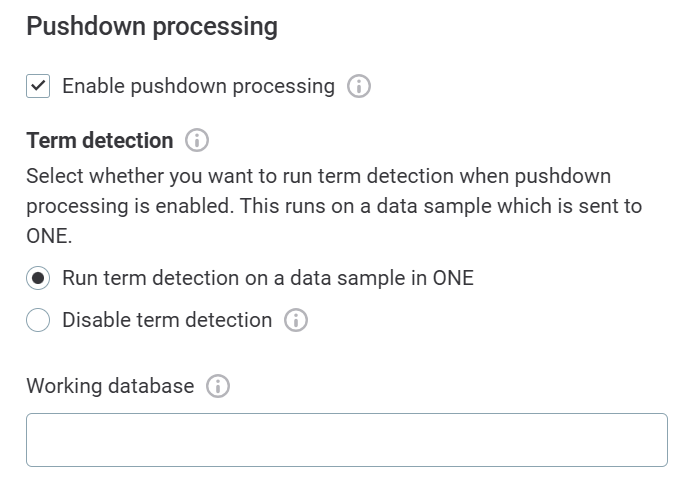Focus the empty input box under Working database

tap(346, 440)
